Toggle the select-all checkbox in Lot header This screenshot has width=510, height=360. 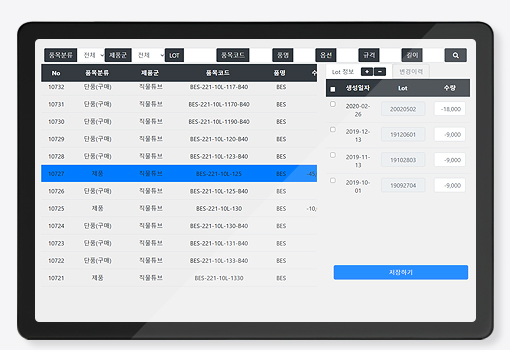coord(333,89)
